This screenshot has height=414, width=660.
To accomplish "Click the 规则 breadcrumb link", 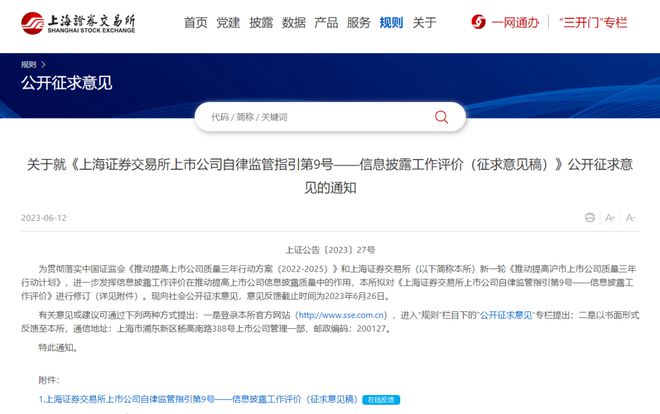I will pos(29,65).
